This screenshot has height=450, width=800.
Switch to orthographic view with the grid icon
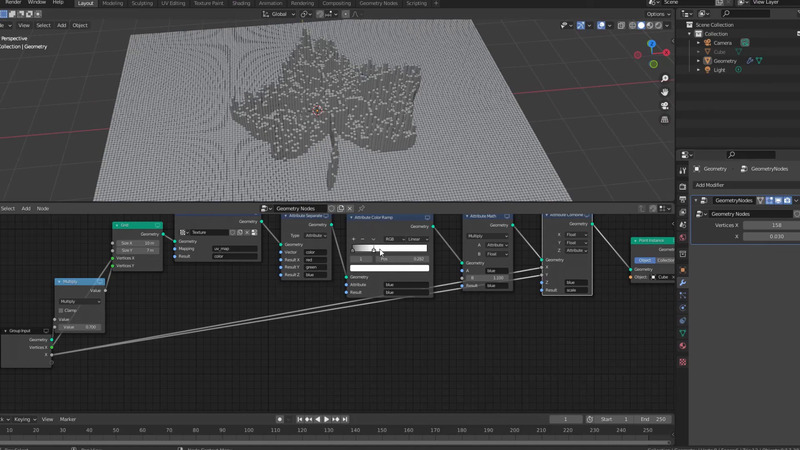pyautogui.click(x=665, y=120)
